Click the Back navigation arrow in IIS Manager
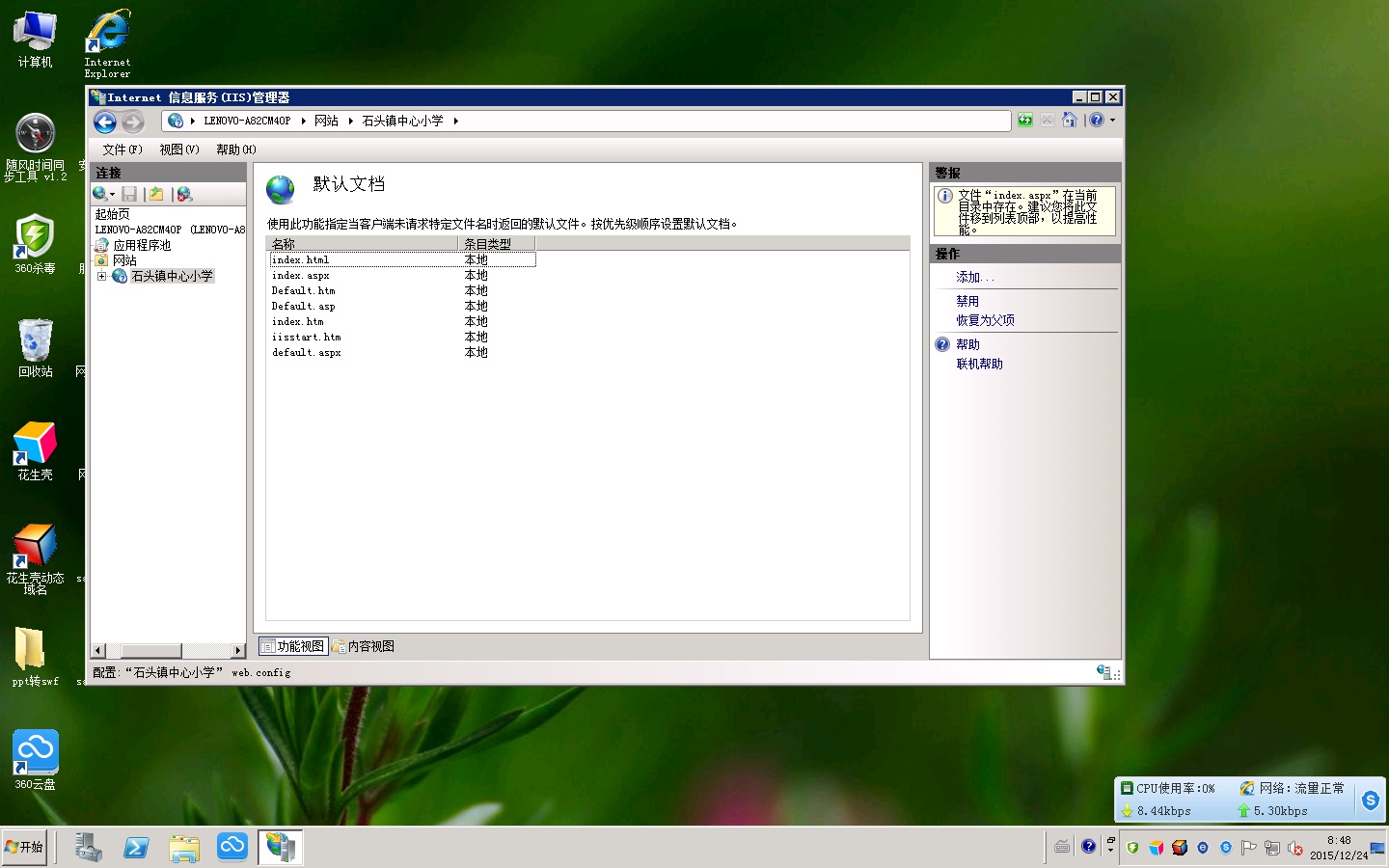This screenshot has height=868, width=1389. pos(105,122)
